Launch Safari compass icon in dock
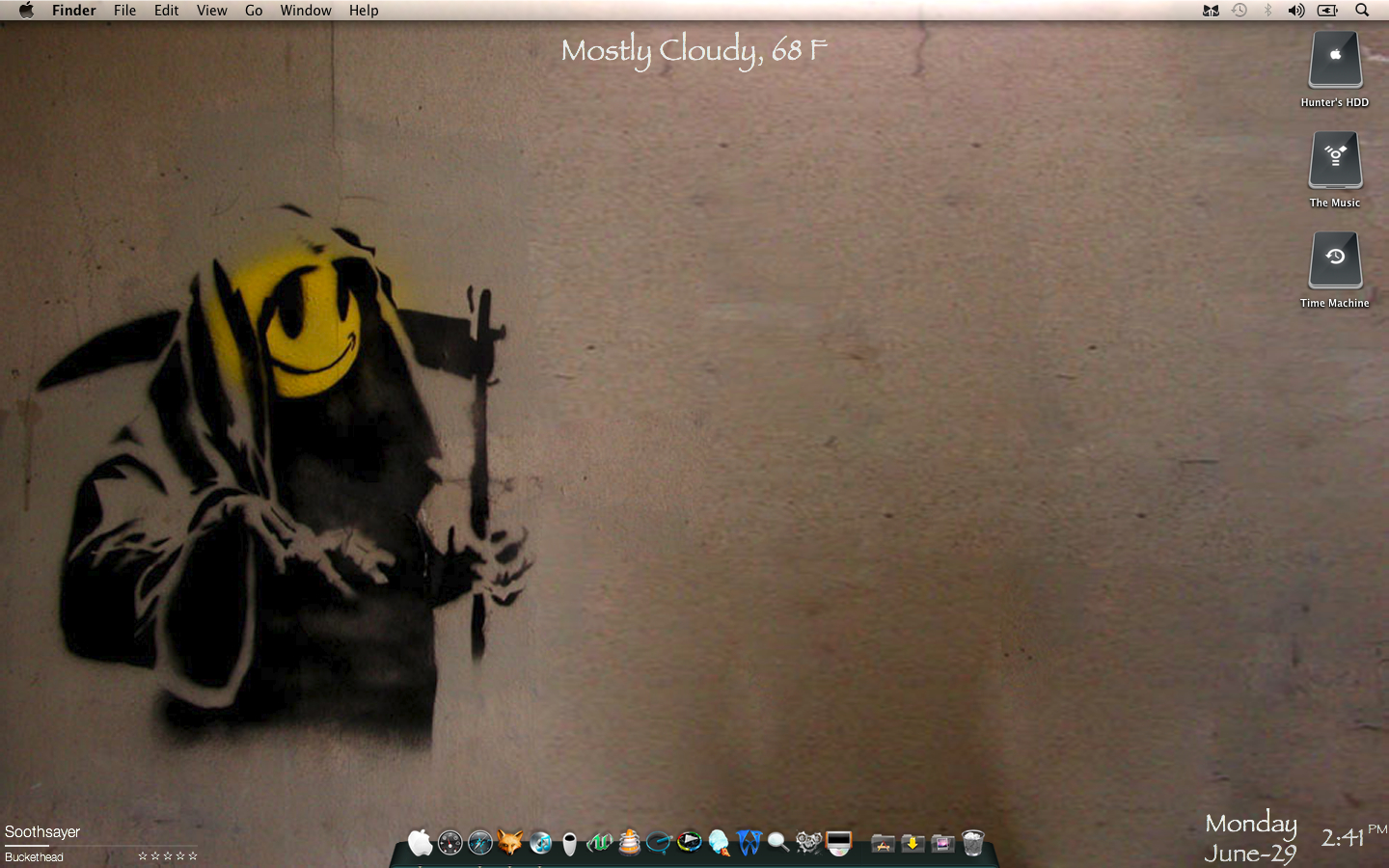Image resolution: width=1389 pixels, height=868 pixels. point(480,843)
